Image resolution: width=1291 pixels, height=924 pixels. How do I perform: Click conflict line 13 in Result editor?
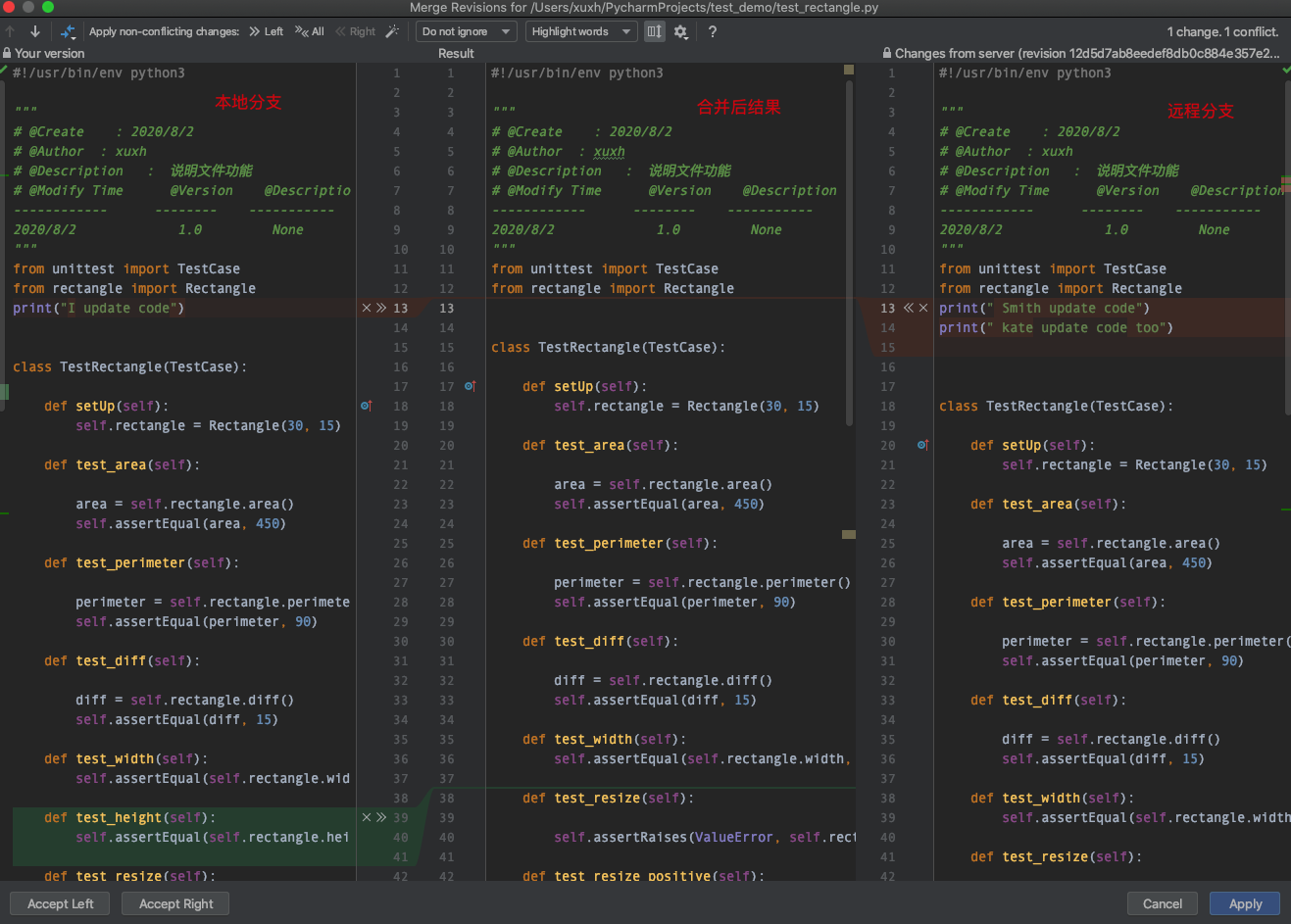click(x=670, y=308)
